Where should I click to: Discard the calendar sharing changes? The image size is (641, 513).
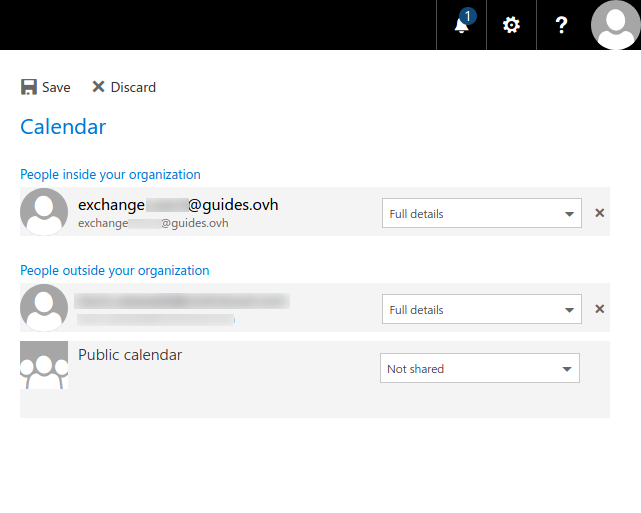(124, 87)
